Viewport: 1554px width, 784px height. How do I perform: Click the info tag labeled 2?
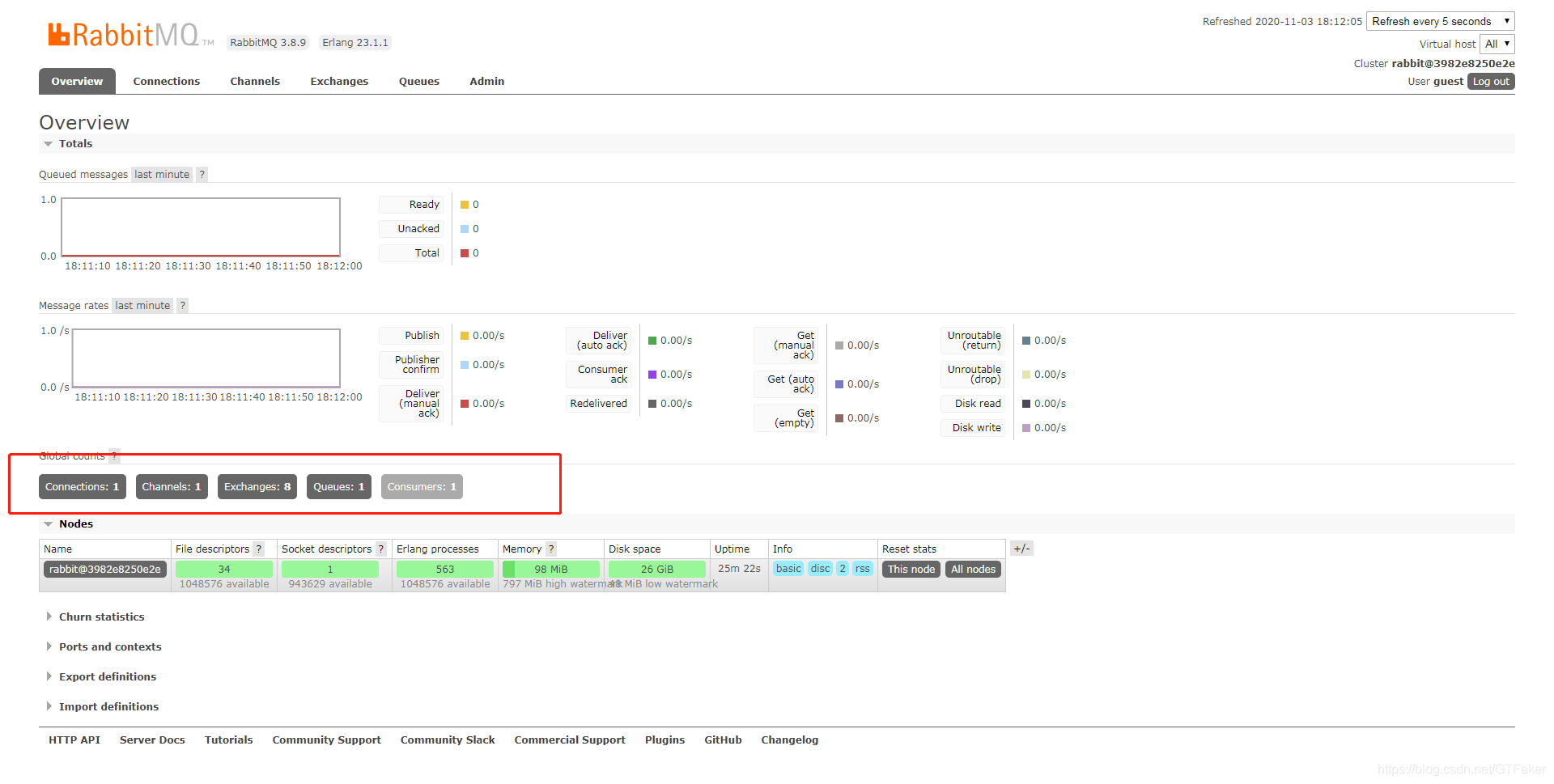tap(843, 569)
